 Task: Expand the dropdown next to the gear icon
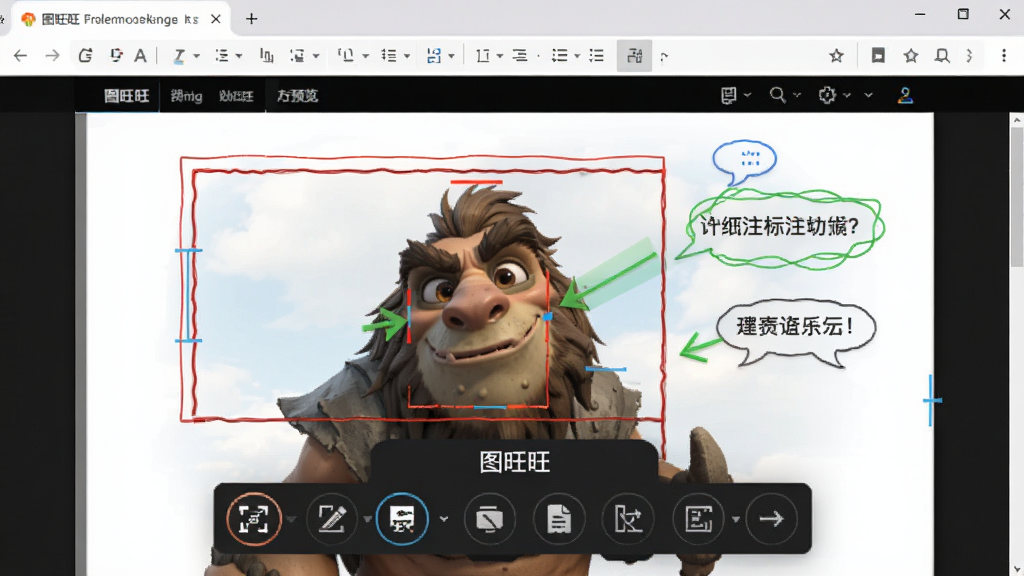[x=847, y=95]
